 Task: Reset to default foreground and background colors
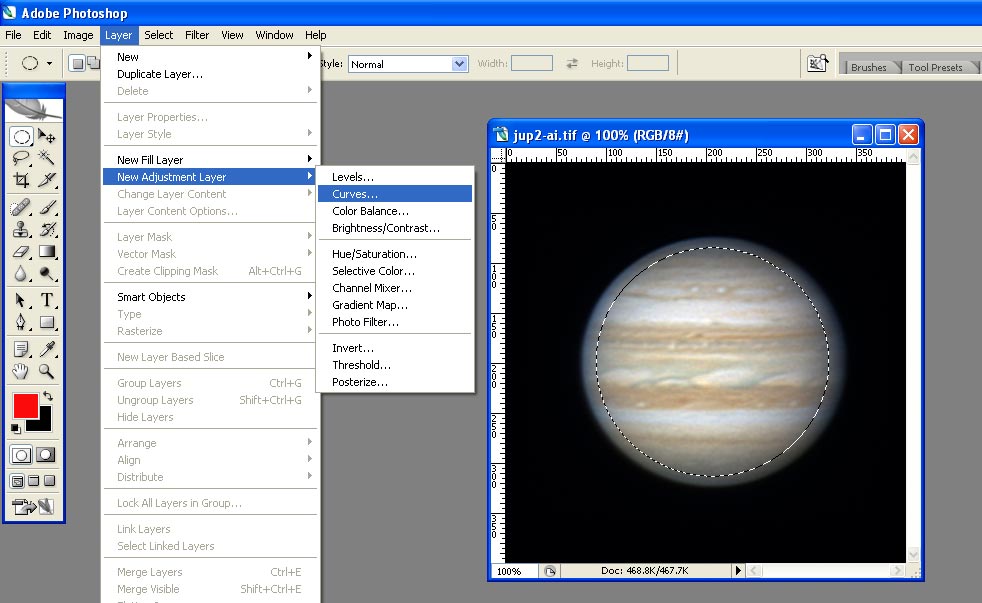click(x=16, y=429)
